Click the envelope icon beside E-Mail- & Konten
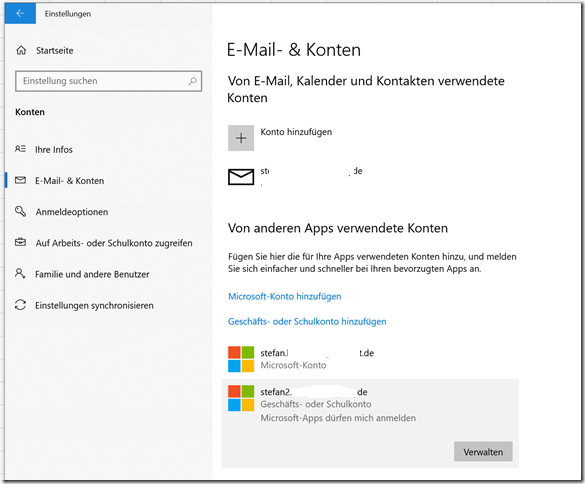The height and width of the screenshot is (484, 585). tap(21, 180)
